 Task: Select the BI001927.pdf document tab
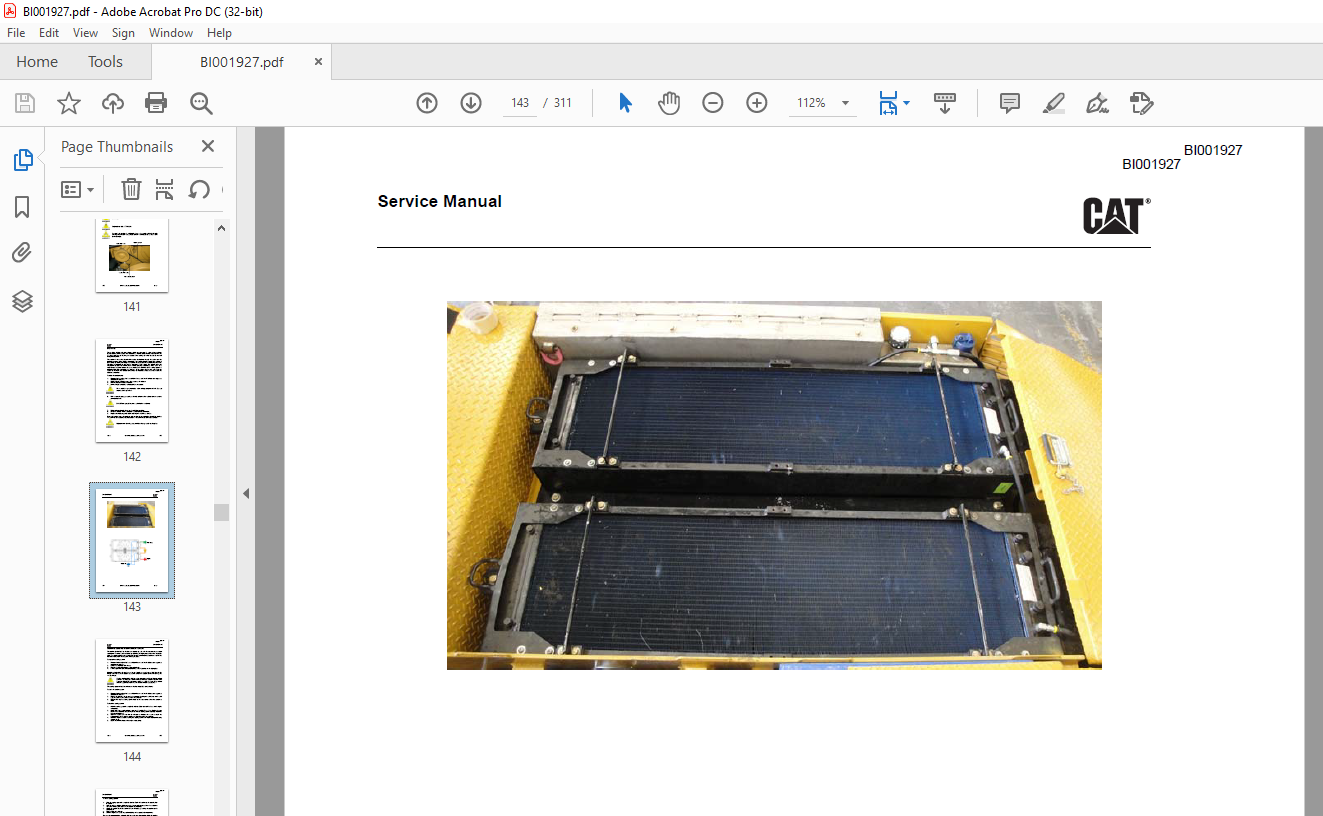[241, 62]
